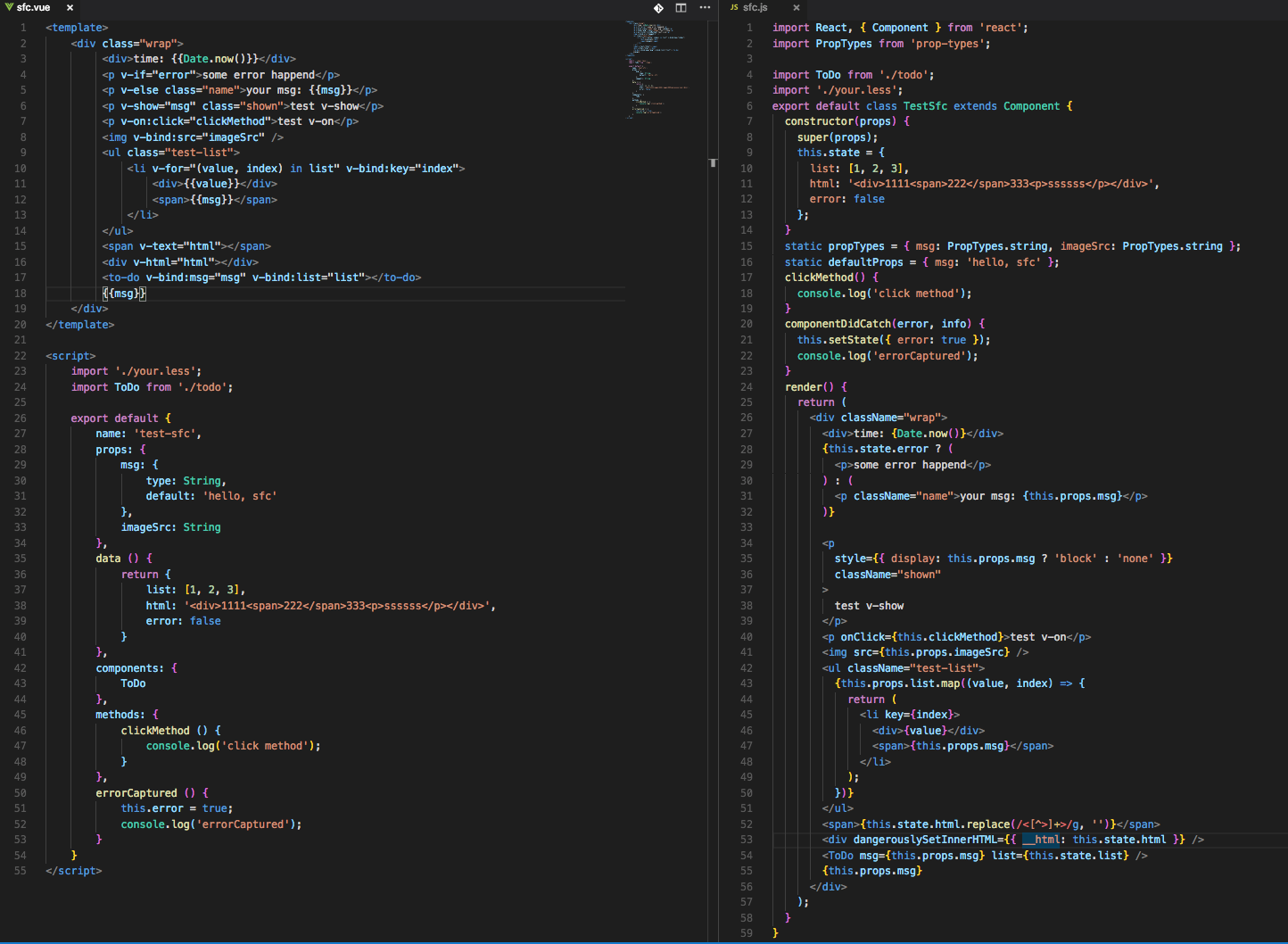This screenshot has width=1288, height=944.
Task: Click the Vue logo on sfc.vue tab
Action: click(9, 7)
